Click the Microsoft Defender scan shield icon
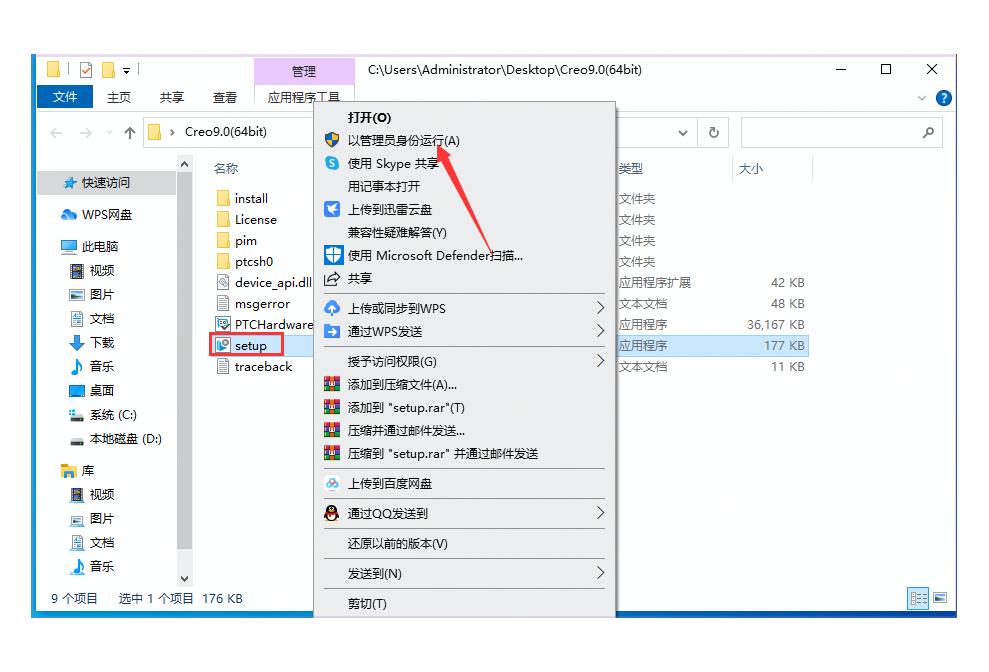This screenshot has height=672, width=989. tap(332, 256)
